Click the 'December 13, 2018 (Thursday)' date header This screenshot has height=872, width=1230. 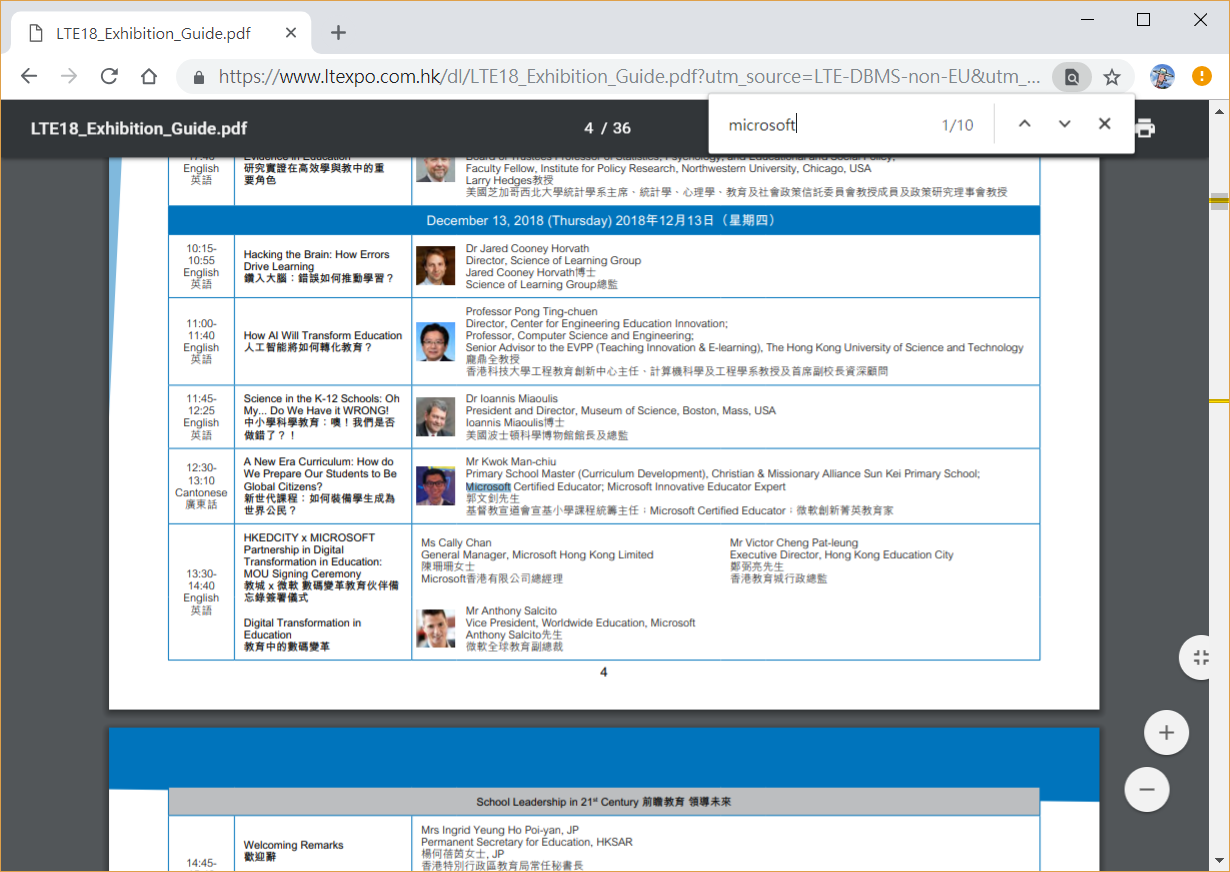(604, 220)
